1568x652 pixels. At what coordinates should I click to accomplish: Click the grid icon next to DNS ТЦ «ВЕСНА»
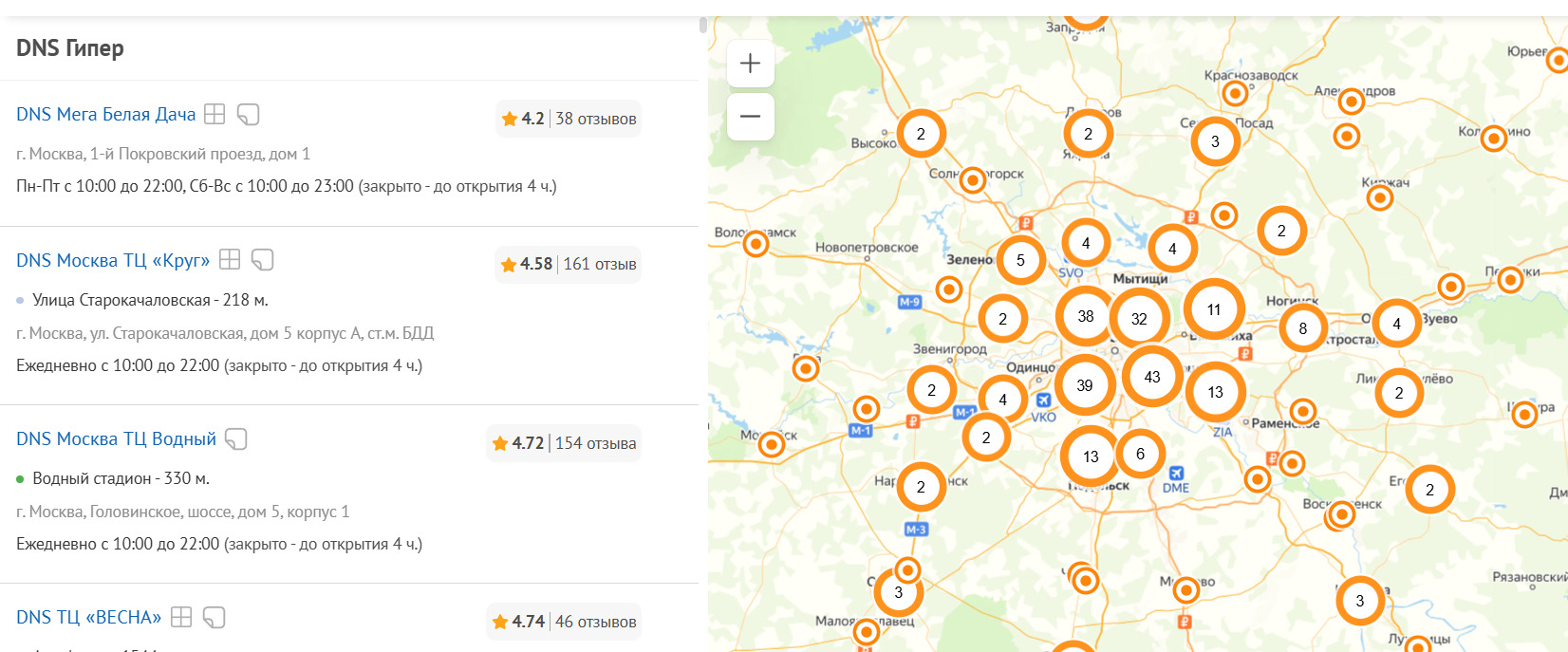coord(181,617)
